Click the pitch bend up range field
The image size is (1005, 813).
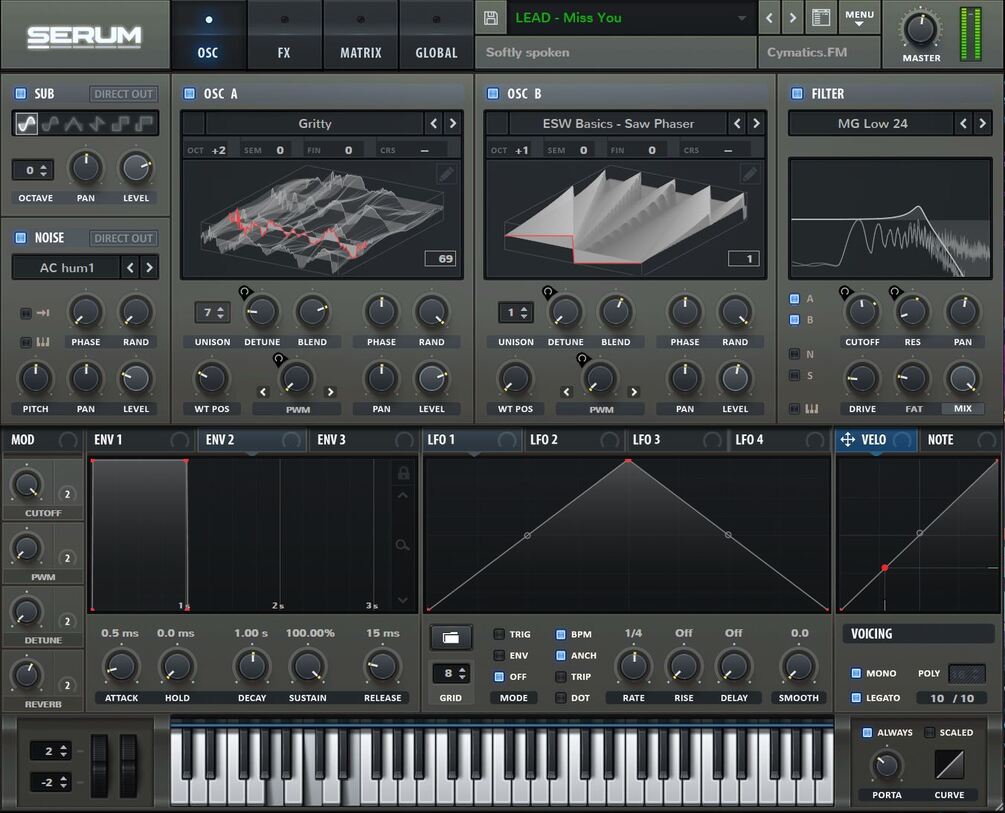coord(50,751)
